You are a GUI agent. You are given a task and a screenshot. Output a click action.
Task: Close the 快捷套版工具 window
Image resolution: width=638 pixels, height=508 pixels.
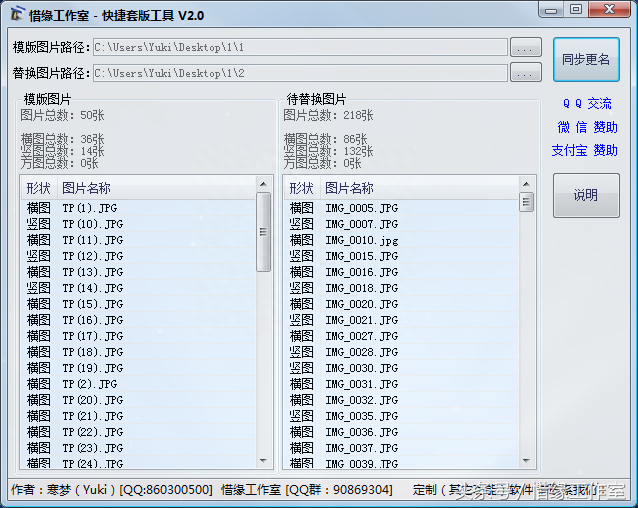point(609,10)
